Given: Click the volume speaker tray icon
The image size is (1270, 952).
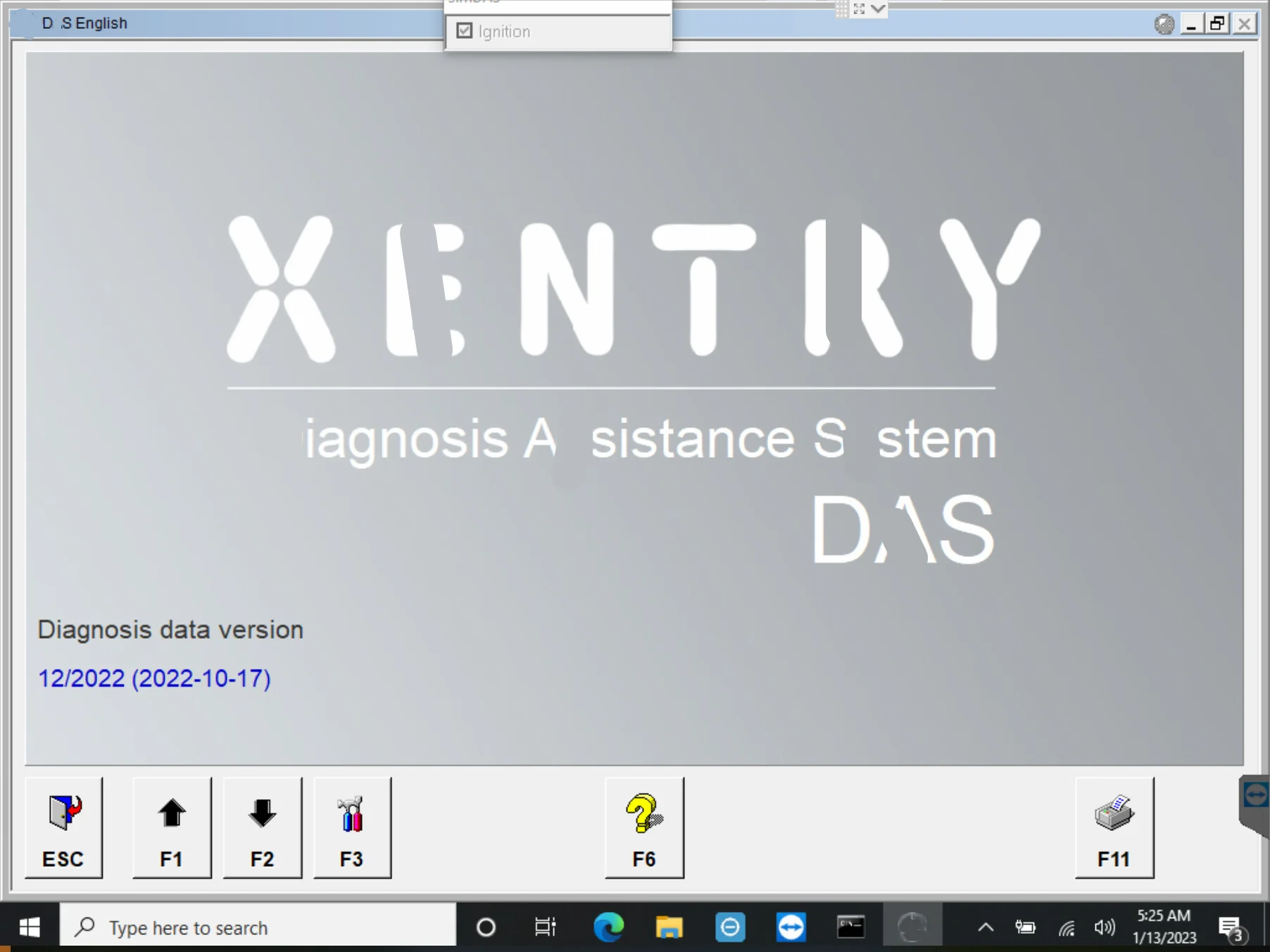Looking at the screenshot, I should [1105, 927].
